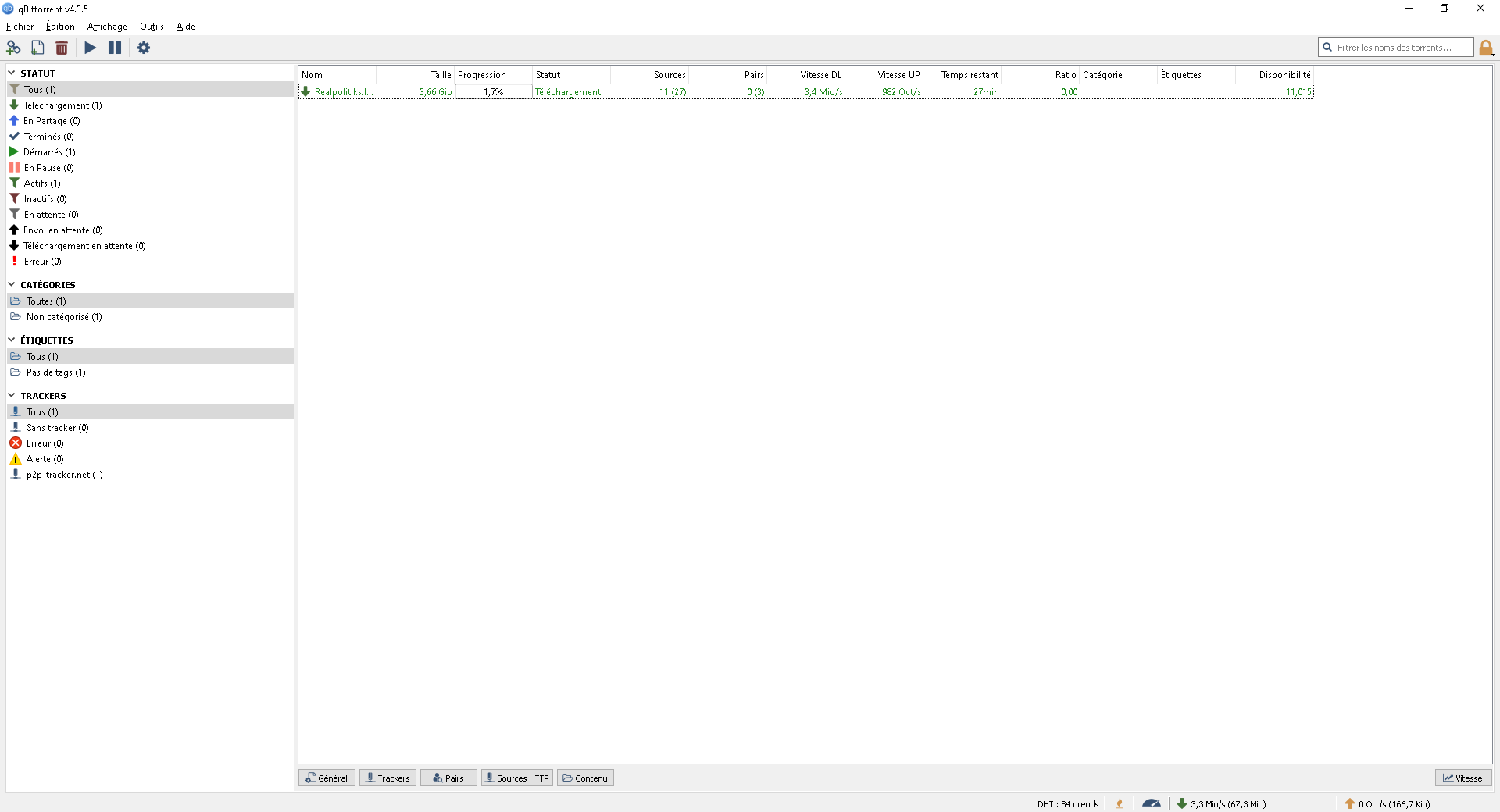
Task: Open options via the gear icon
Action: tap(144, 48)
